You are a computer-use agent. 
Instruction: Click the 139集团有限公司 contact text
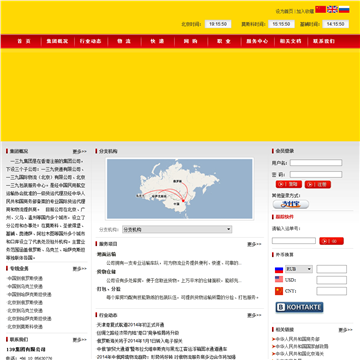pyautogui.click(x=26, y=350)
